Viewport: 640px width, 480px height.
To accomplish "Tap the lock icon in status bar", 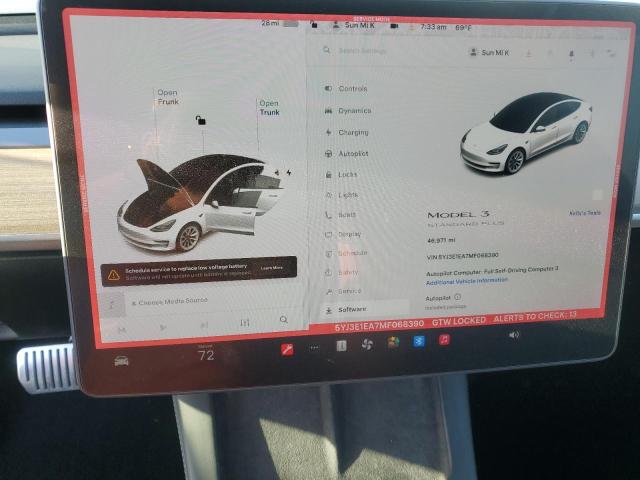I will coord(314,24).
